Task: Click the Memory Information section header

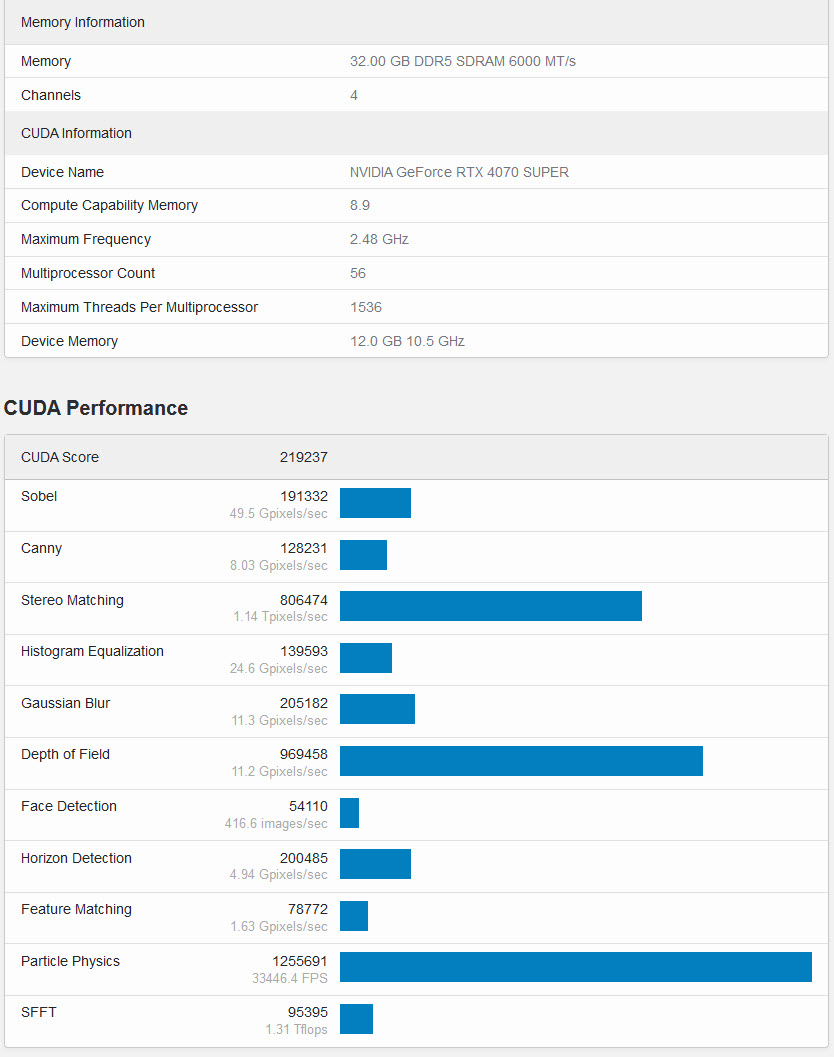Action: (83, 22)
